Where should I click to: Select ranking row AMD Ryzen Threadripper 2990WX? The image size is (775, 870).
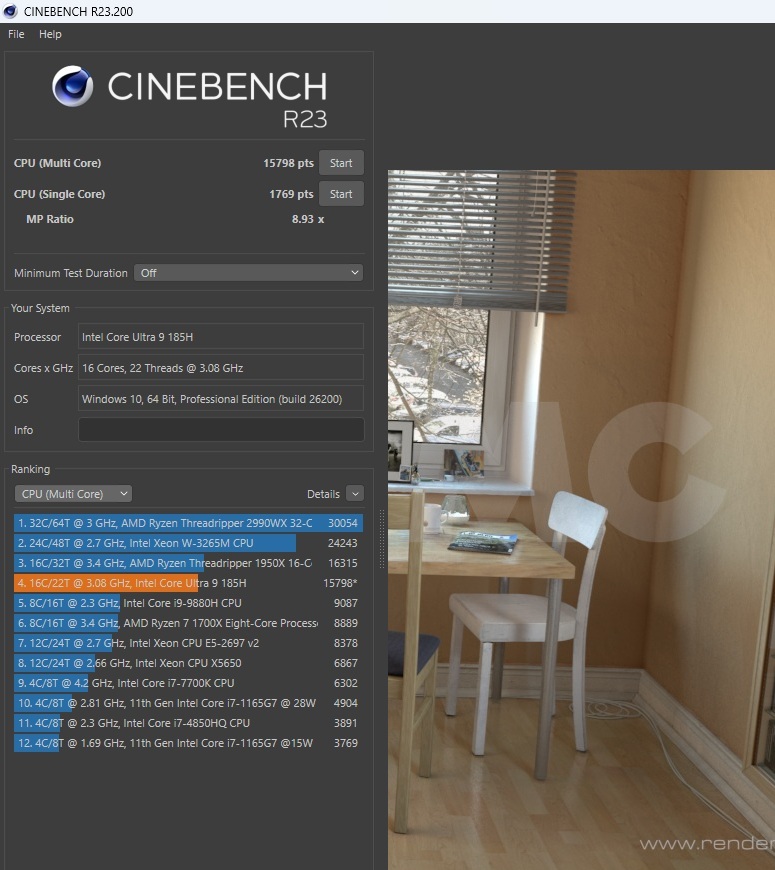pyautogui.click(x=188, y=523)
